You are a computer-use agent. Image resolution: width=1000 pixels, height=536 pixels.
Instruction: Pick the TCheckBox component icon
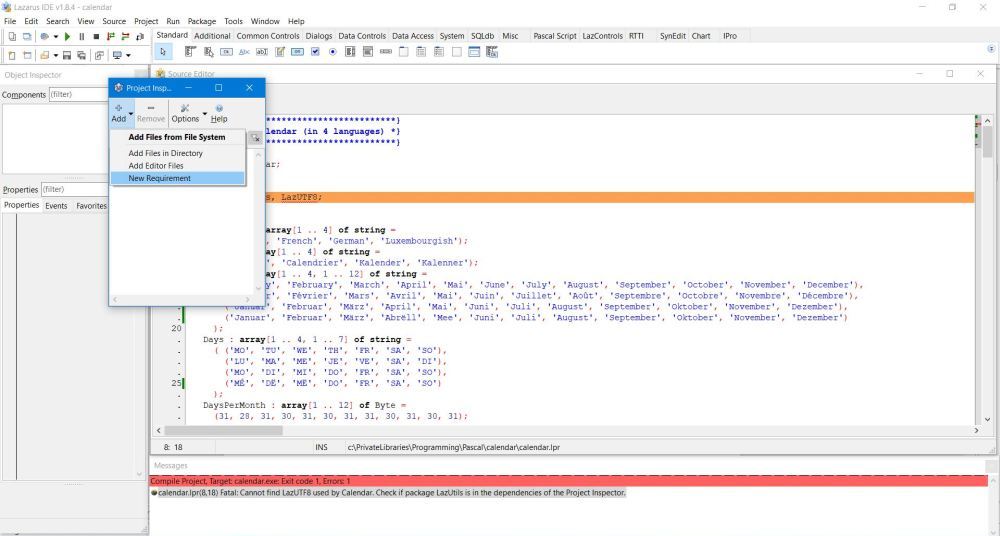[315, 52]
